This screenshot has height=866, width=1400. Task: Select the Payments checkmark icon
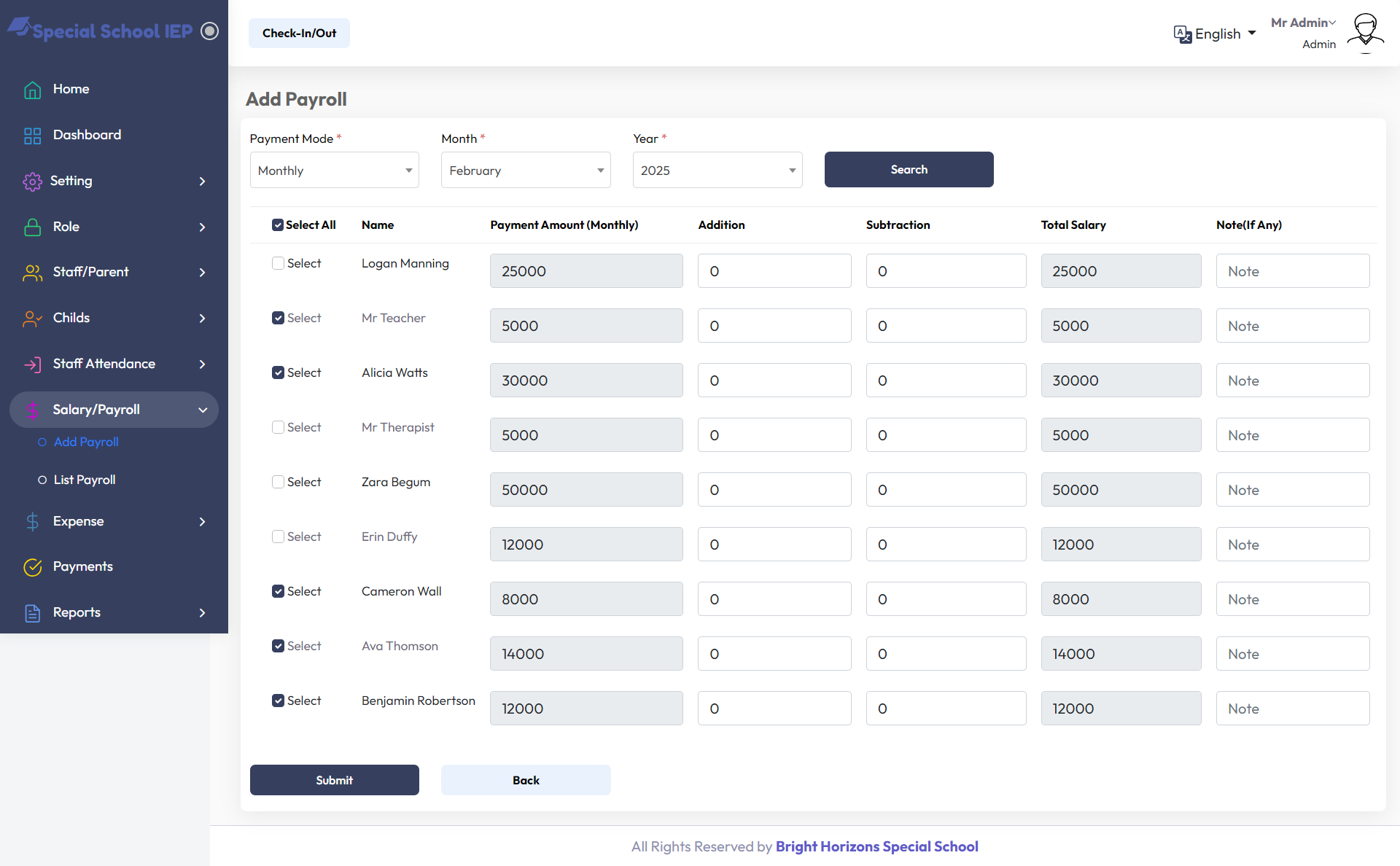(32, 566)
